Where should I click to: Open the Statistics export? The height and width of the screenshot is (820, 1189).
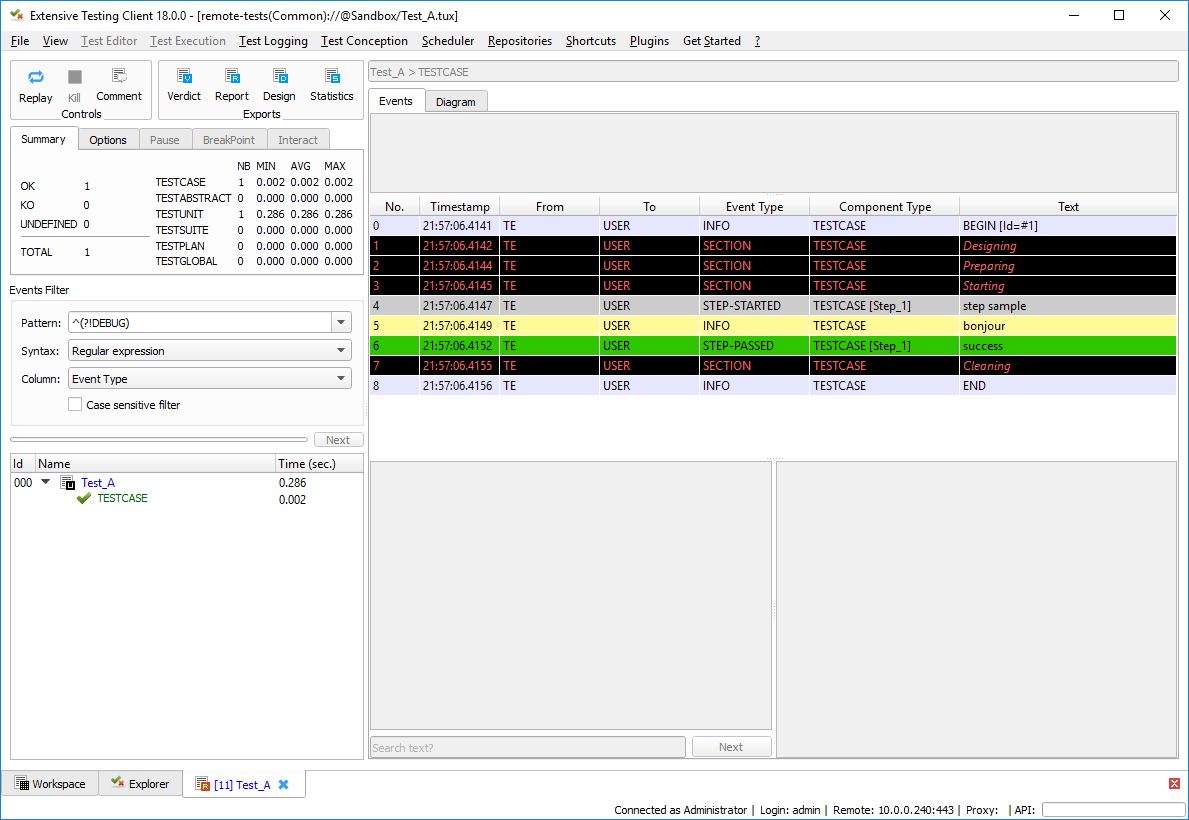pyautogui.click(x=332, y=75)
